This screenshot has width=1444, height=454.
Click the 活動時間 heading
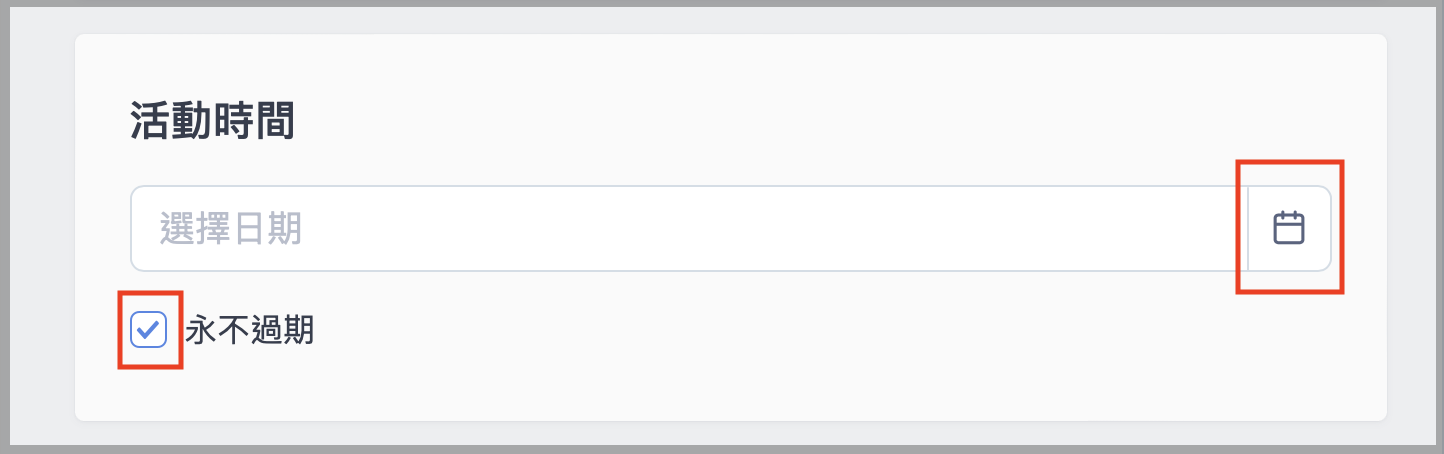(213, 123)
